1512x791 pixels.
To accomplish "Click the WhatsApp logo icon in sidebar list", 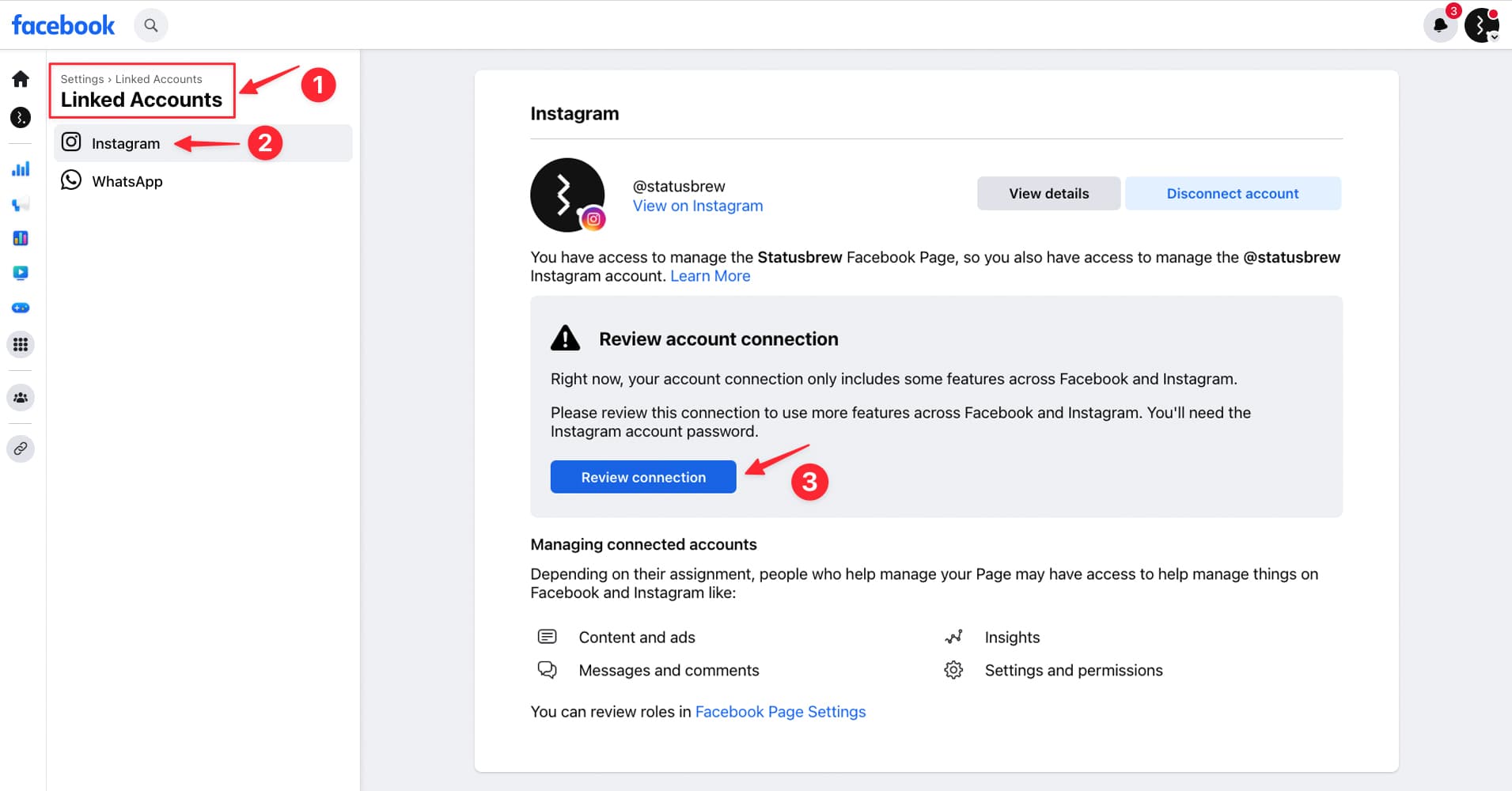I will pyautogui.click(x=71, y=180).
